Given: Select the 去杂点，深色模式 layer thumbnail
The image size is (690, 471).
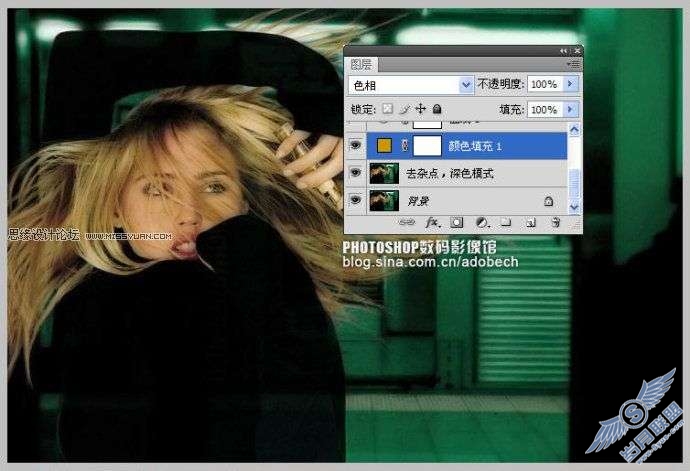Looking at the screenshot, I should pos(384,173).
